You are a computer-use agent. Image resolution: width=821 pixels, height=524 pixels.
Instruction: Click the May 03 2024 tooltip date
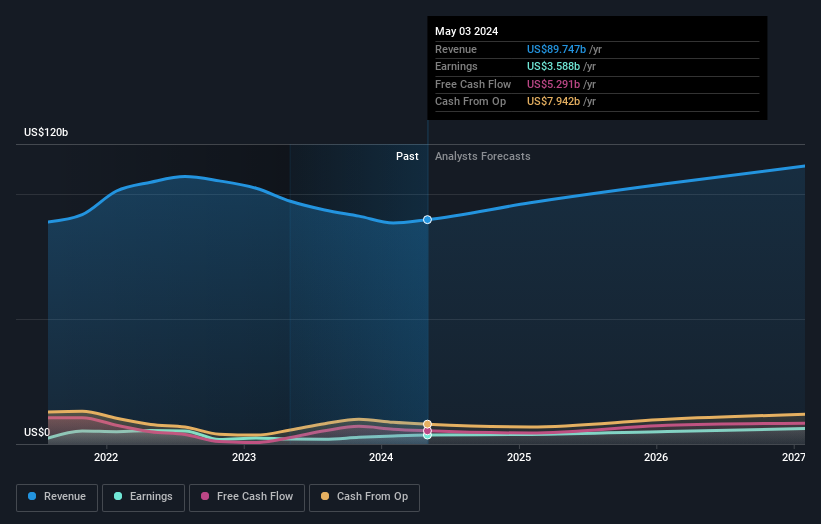click(467, 31)
